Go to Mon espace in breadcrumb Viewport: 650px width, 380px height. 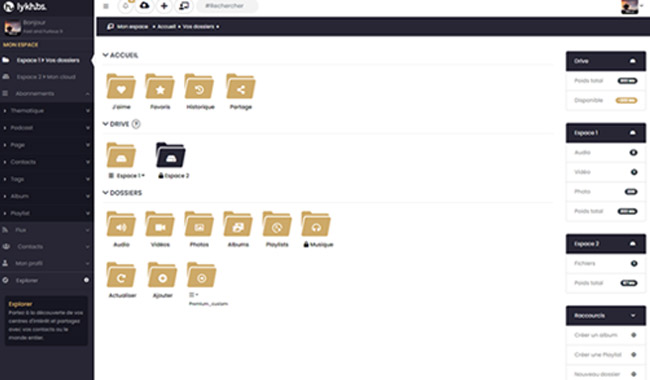tap(132, 27)
